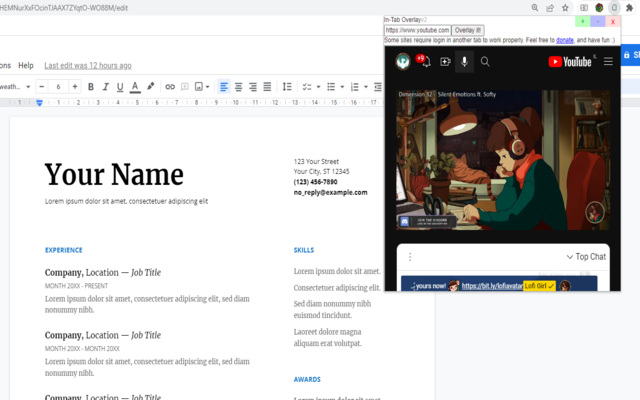Insert a link with the link icon
The height and width of the screenshot is (400, 640).
[170, 87]
